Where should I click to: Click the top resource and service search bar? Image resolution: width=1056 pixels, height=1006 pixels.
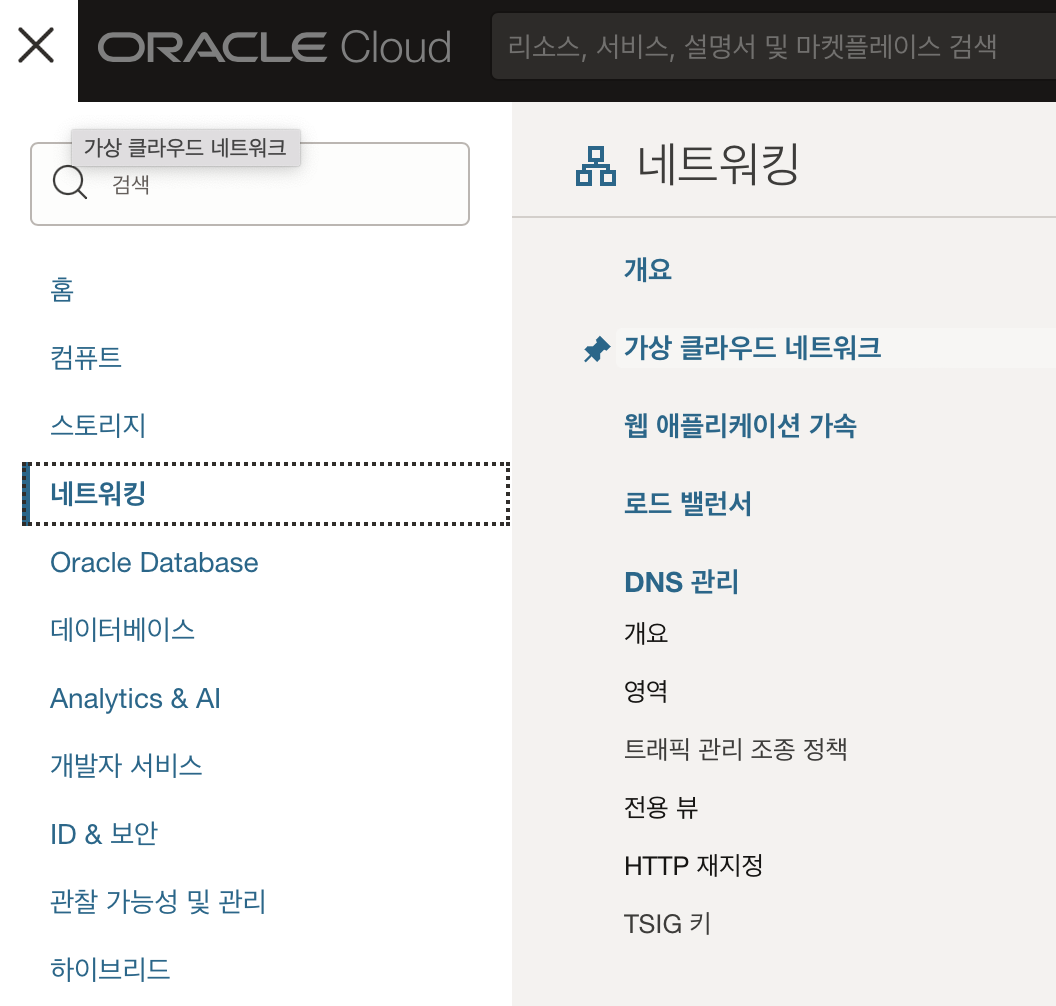tap(773, 46)
